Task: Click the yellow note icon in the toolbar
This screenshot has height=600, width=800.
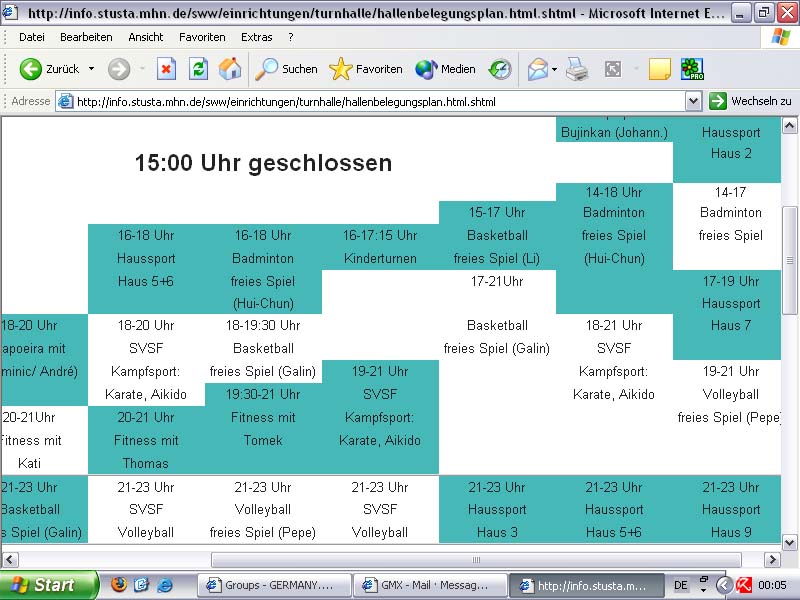Action: click(x=660, y=69)
